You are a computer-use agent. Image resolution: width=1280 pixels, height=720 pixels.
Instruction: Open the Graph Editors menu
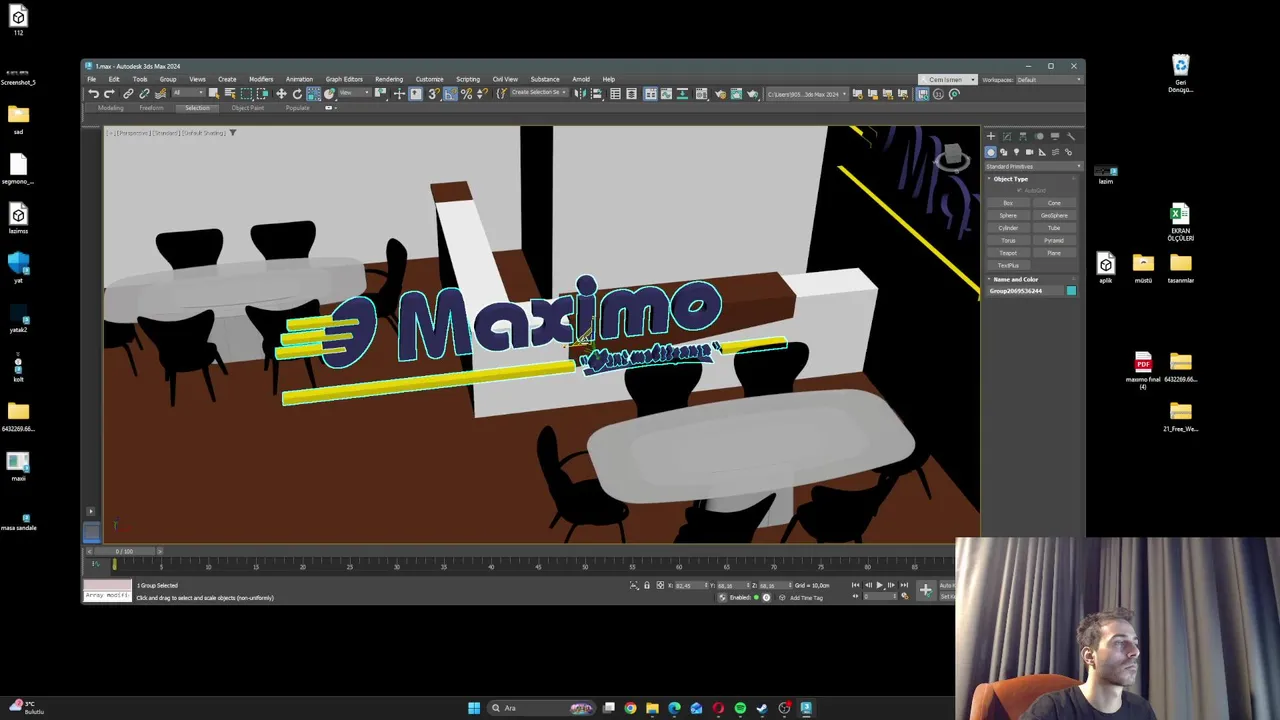coord(344,79)
